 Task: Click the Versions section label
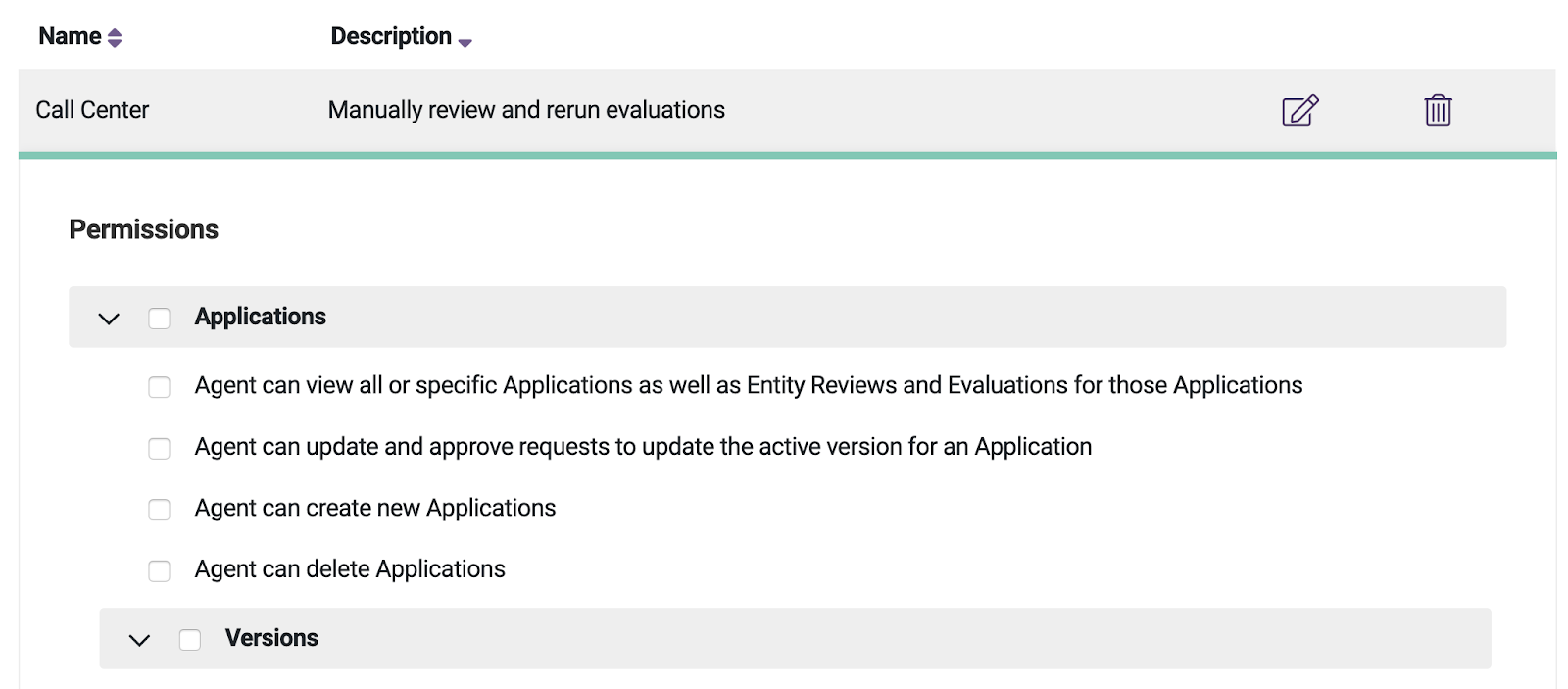[271, 638]
